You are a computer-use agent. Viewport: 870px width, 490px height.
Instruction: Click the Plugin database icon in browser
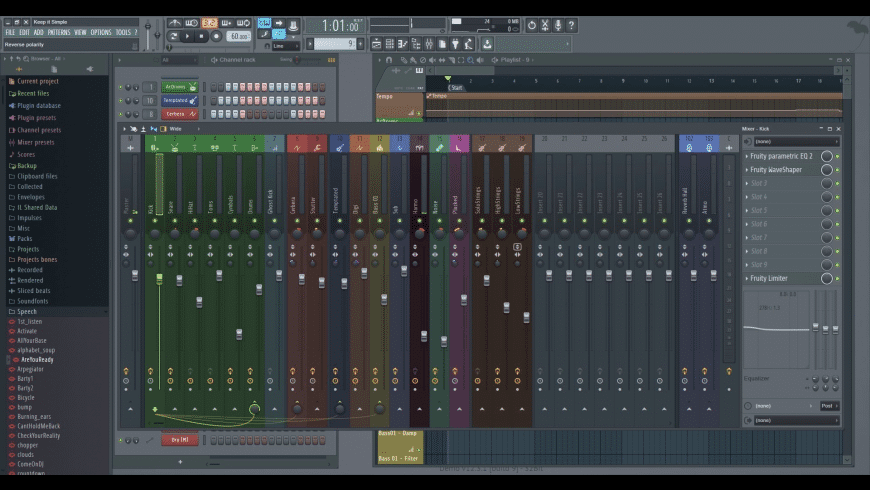pos(12,105)
